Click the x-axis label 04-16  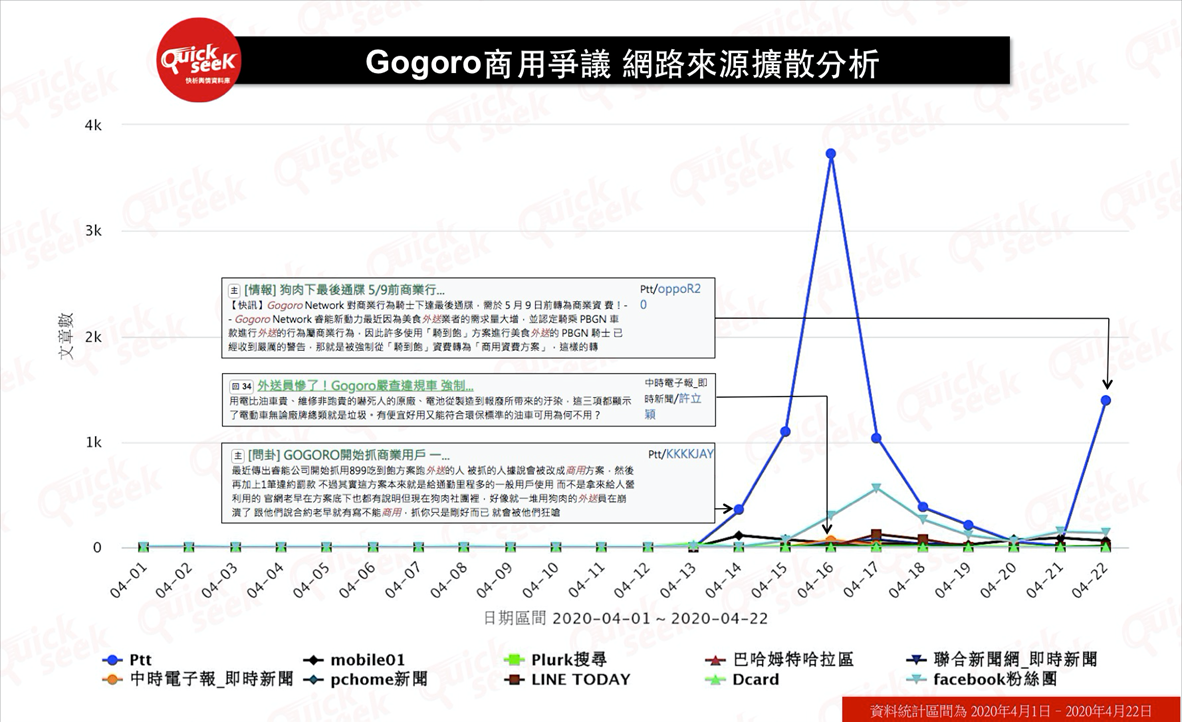816,580
